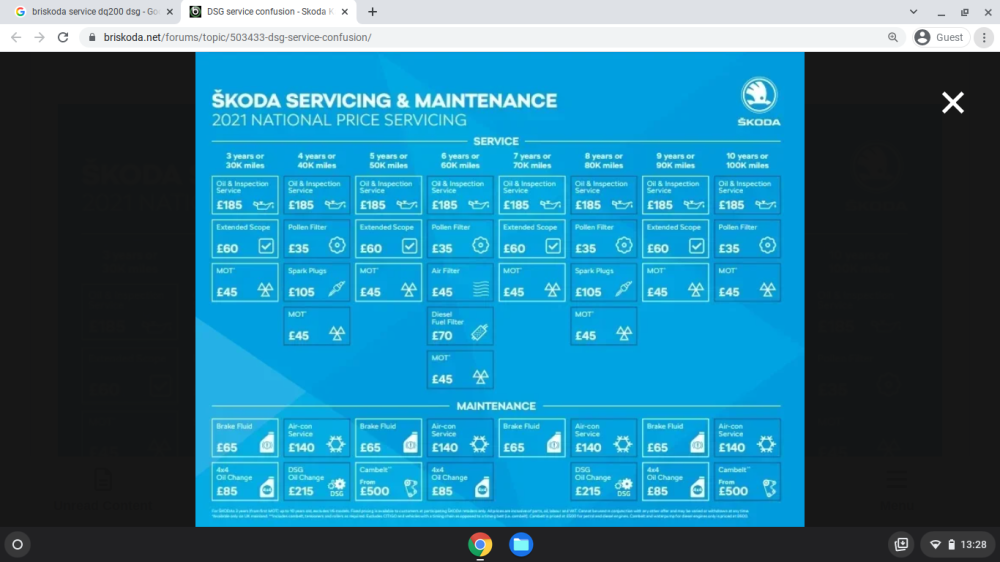The width and height of the screenshot is (1000, 562).
Task: Click the 3 years Brake Fluid icon
Action: [x=267, y=443]
